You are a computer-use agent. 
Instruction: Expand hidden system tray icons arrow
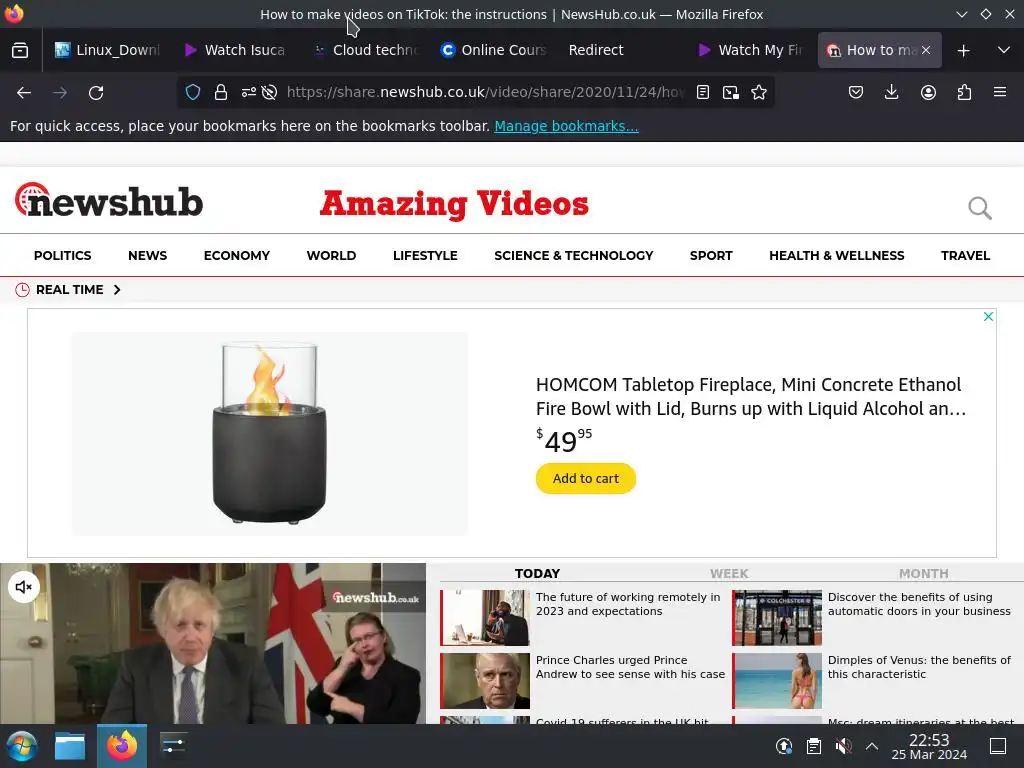872,746
